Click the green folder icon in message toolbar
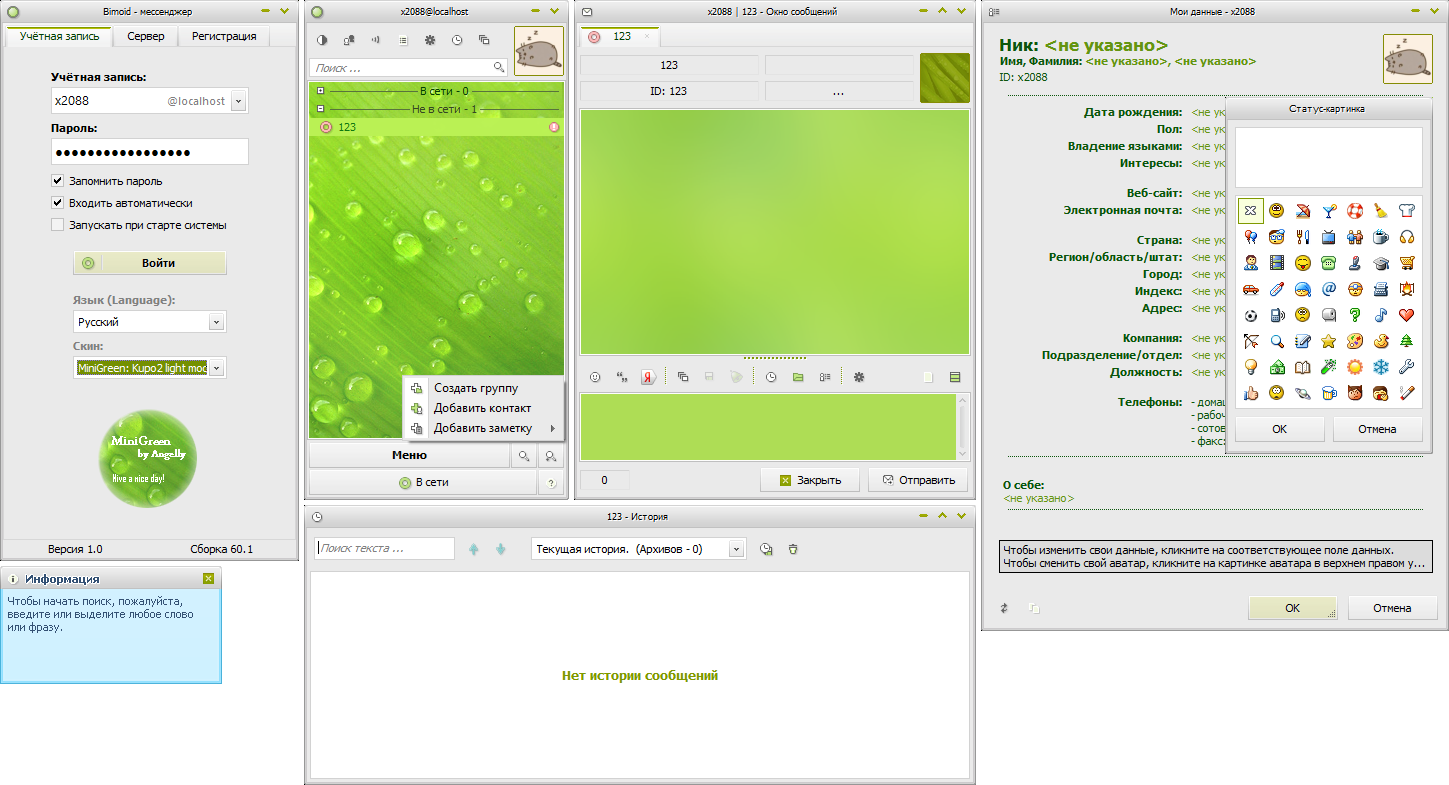1449x785 pixels. [798, 377]
